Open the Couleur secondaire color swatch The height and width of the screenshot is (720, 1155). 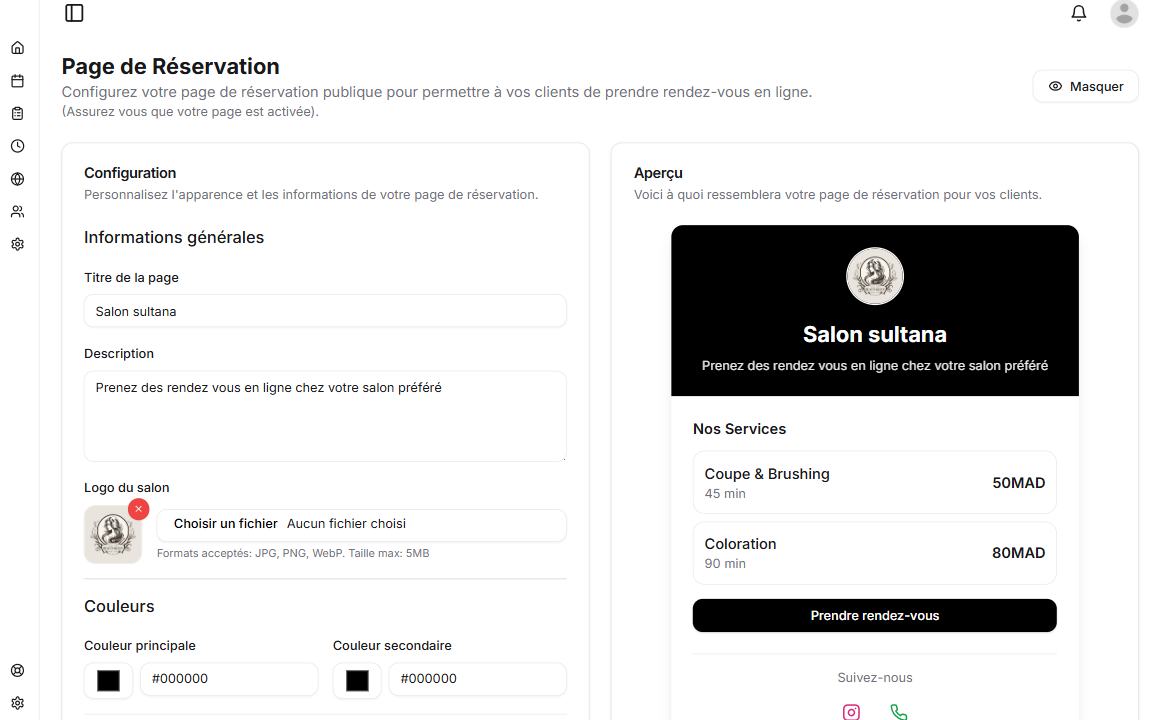[x=357, y=680]
